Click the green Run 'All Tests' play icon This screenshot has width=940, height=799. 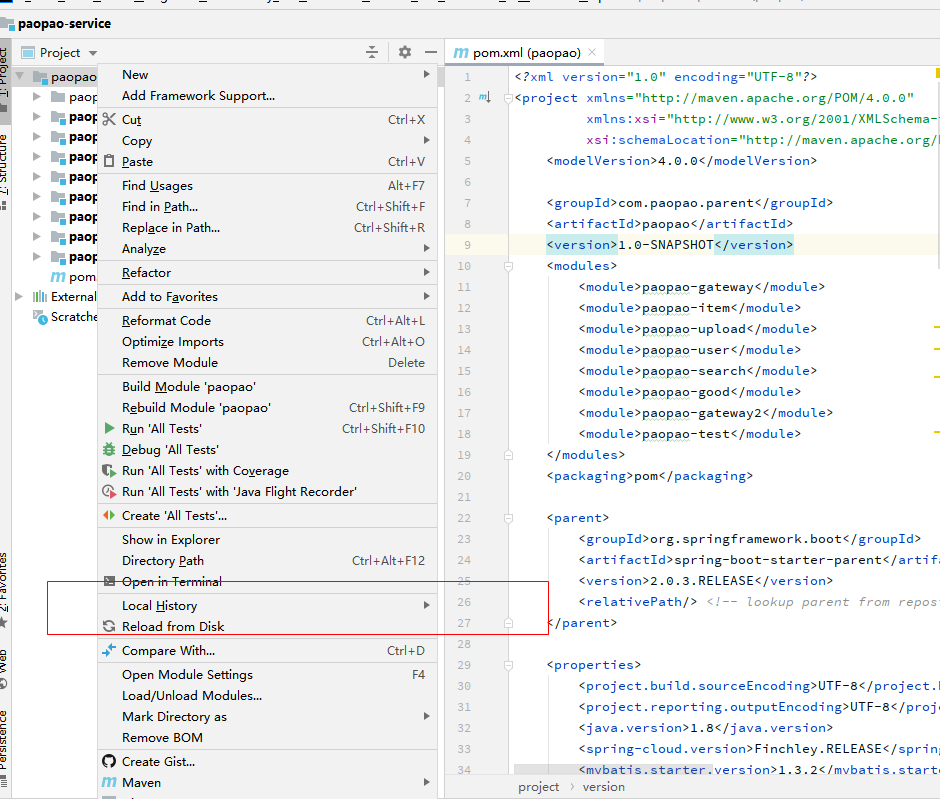[x=109, y=429]
